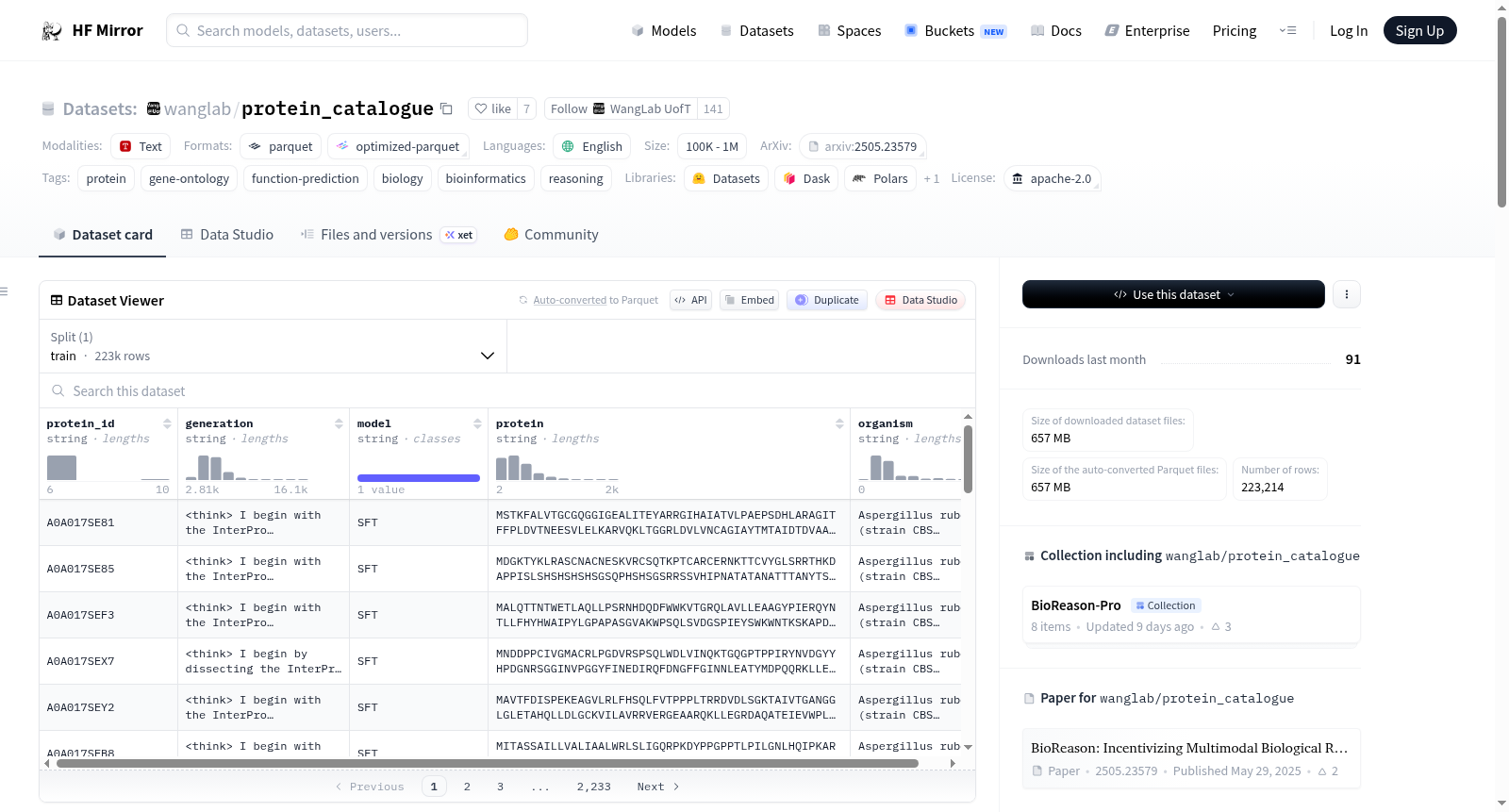Open the Models menu item
Screen dimensions: 1509x812
tap(664, 31)
